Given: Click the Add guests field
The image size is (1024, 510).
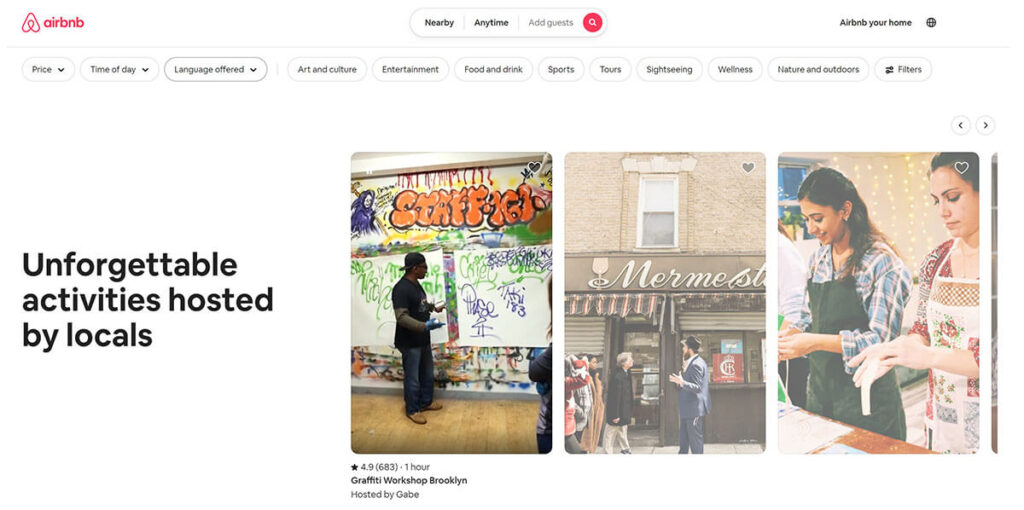Looking at the screenshot, I should [551, 23].
